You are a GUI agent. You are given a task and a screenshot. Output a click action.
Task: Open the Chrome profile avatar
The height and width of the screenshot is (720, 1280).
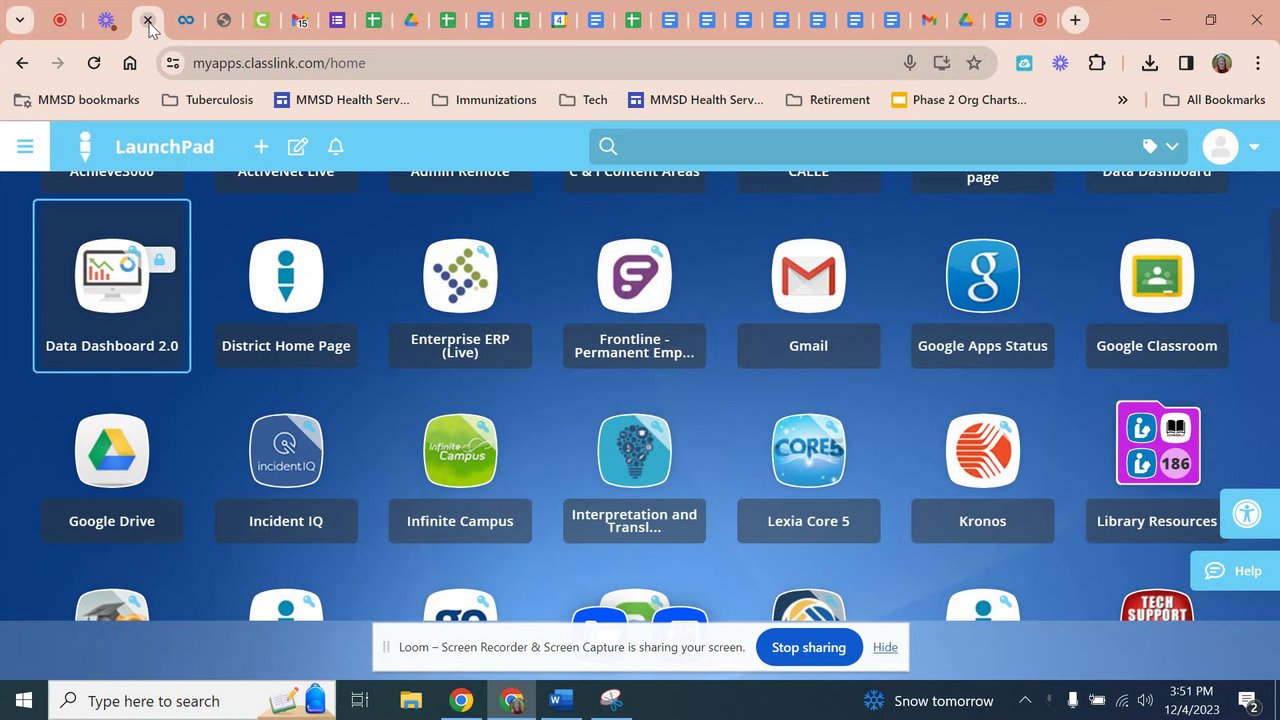tap(1222, 63)
